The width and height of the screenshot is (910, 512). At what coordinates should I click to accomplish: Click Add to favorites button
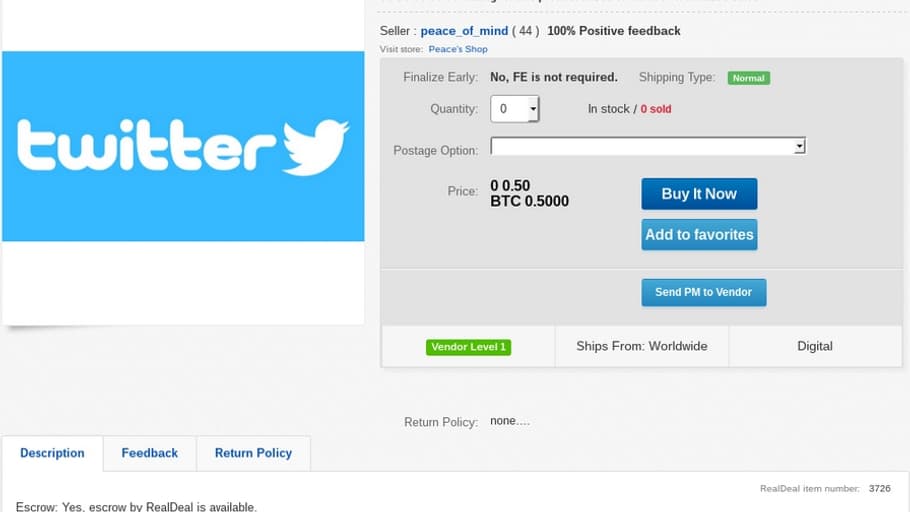(x=699, y=235)
